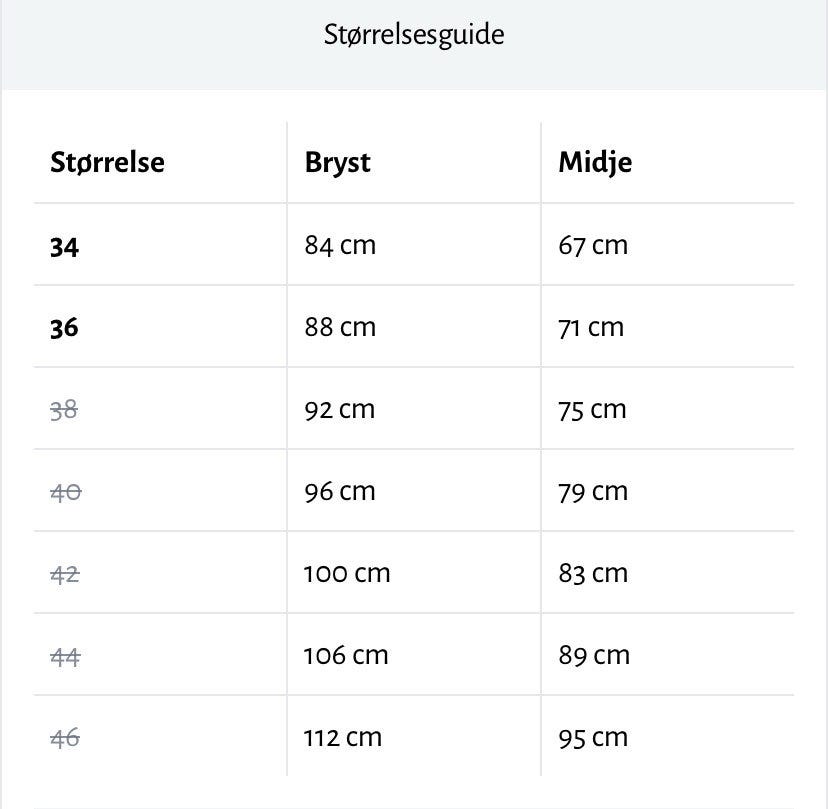
Task: Click the Størrelse column header
Action: click(107, 162)
